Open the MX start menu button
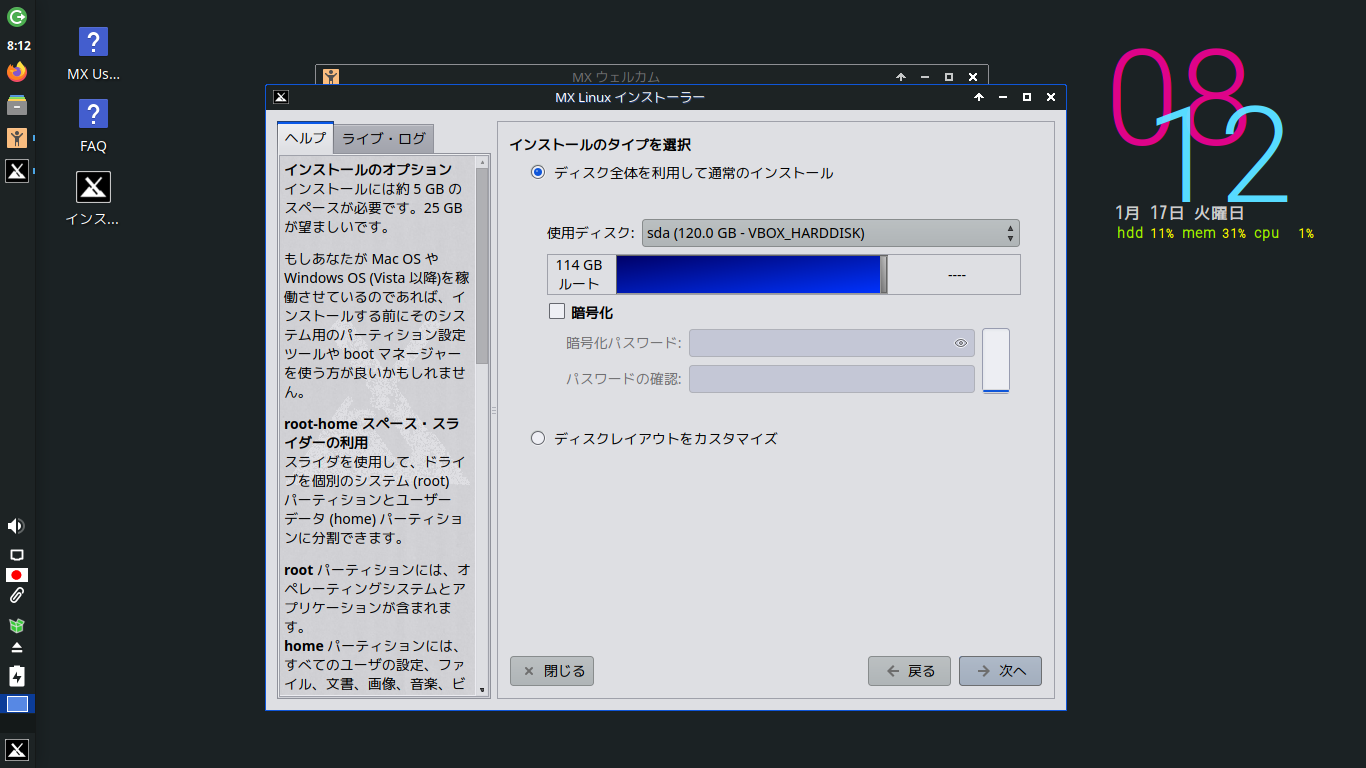This screenshot has height=768, width=1366. tap(17, 750)
